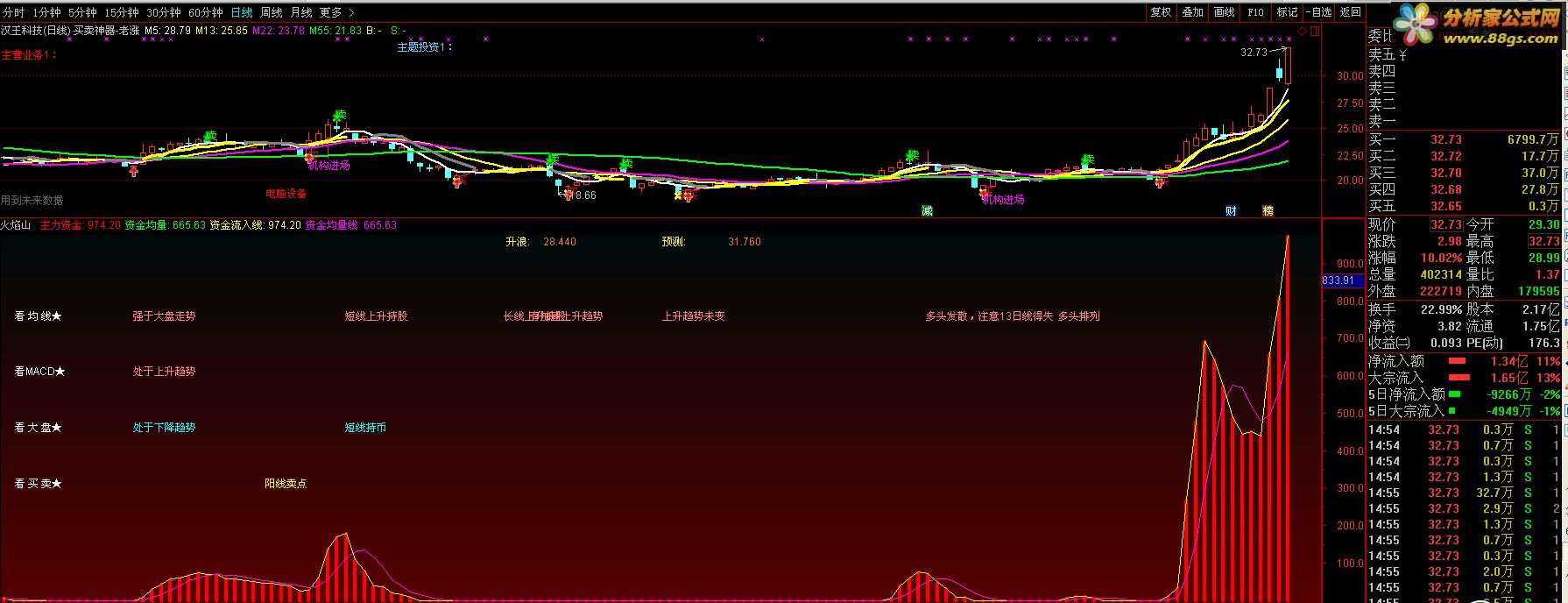The height and width of the screenshot is (603, 1568).
Task: Click the 涨幅 10.02% value
Action: pyautogui.click(x=1442, y=259)
